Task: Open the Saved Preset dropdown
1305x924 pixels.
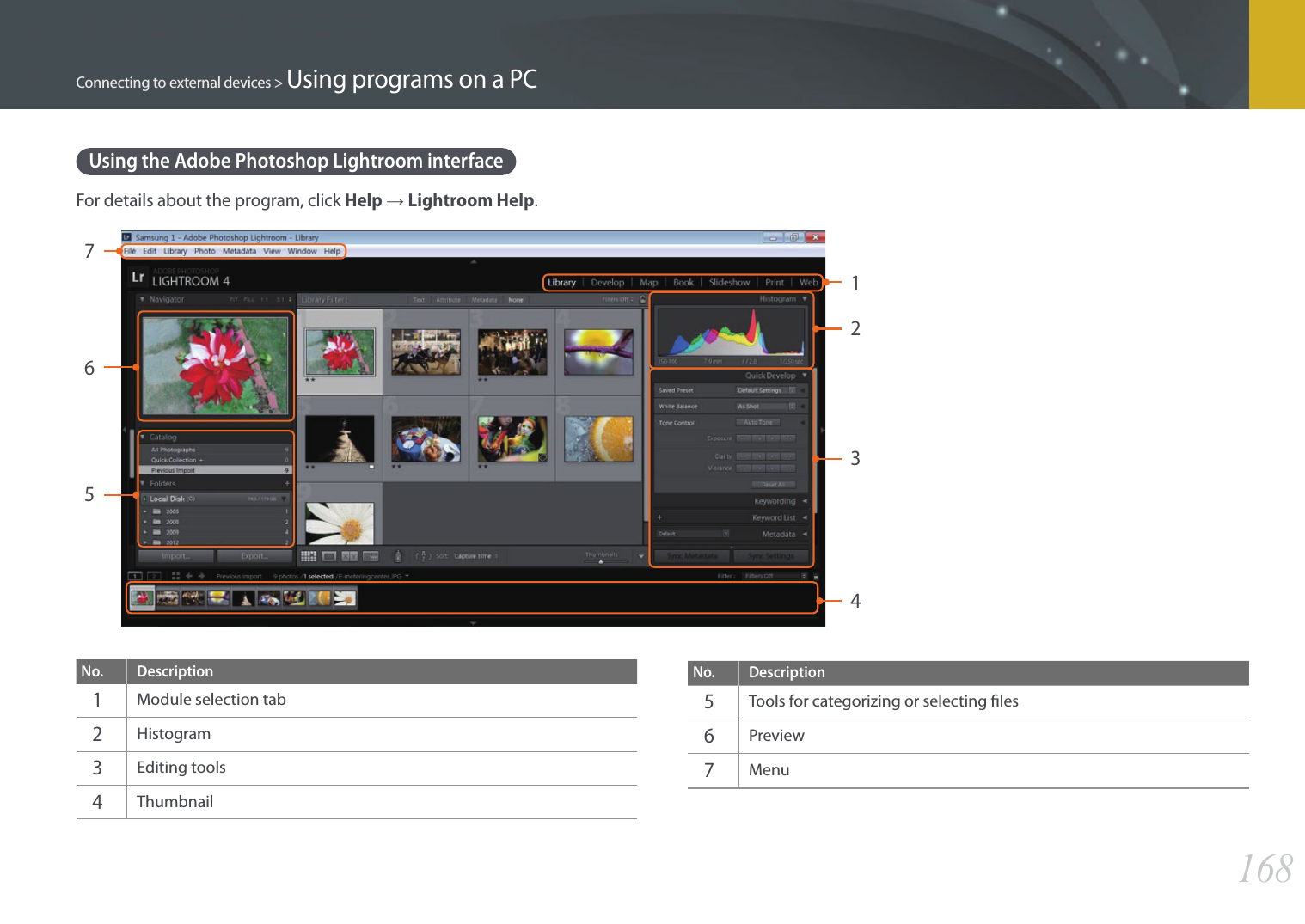Action: [766, 390]
